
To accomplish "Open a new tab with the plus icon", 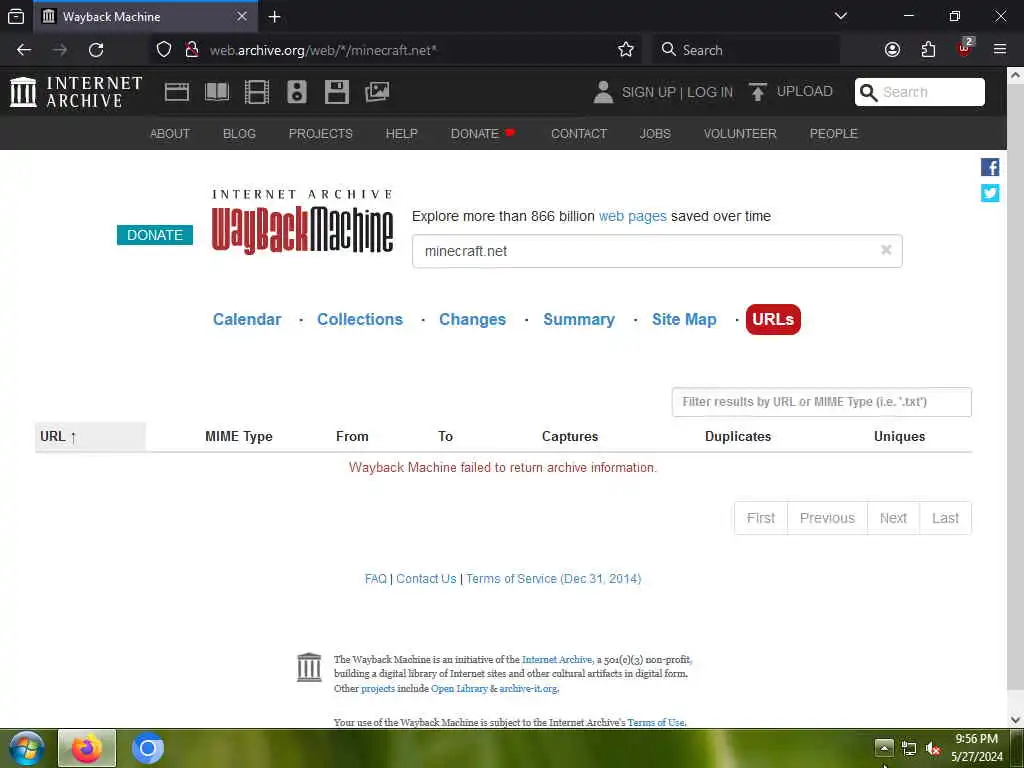I will coord(274,16).
